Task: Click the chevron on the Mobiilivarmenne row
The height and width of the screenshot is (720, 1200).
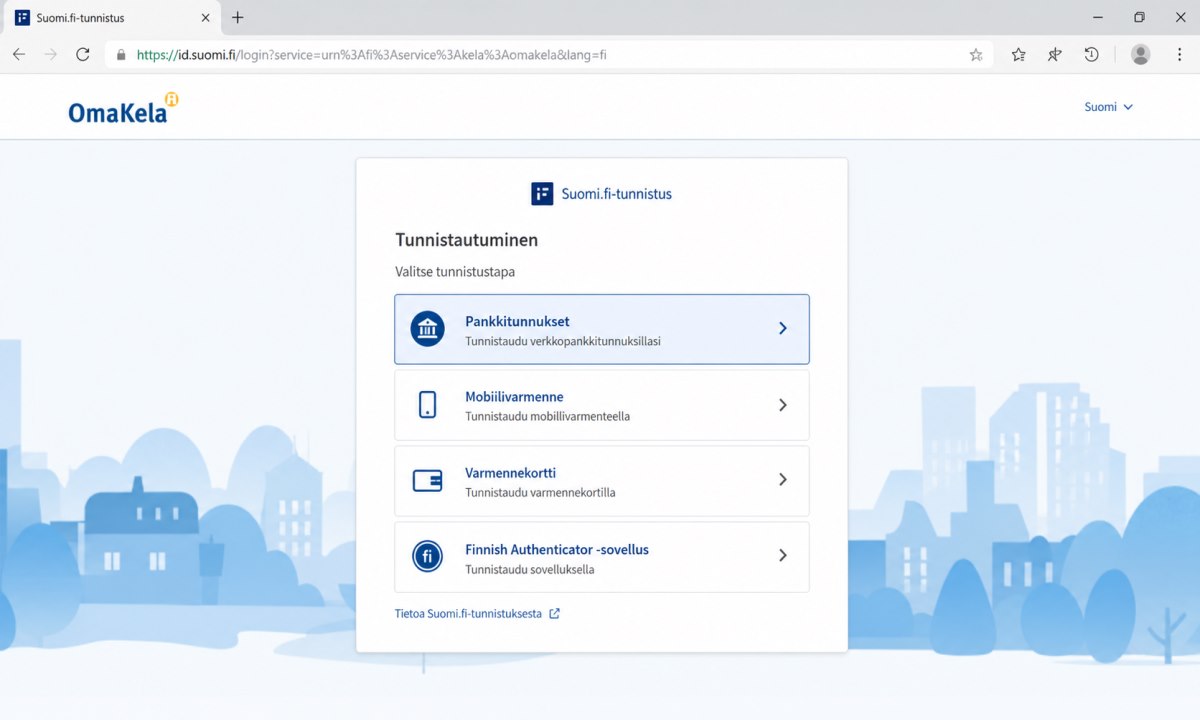Action: pyautogui.click(x=783, y=405)
